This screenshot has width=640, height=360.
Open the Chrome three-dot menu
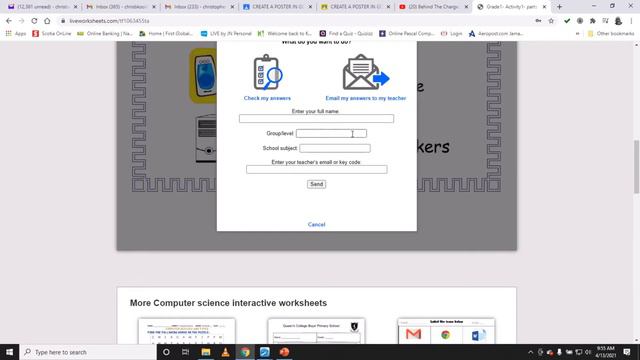click(x=631, y=21)
